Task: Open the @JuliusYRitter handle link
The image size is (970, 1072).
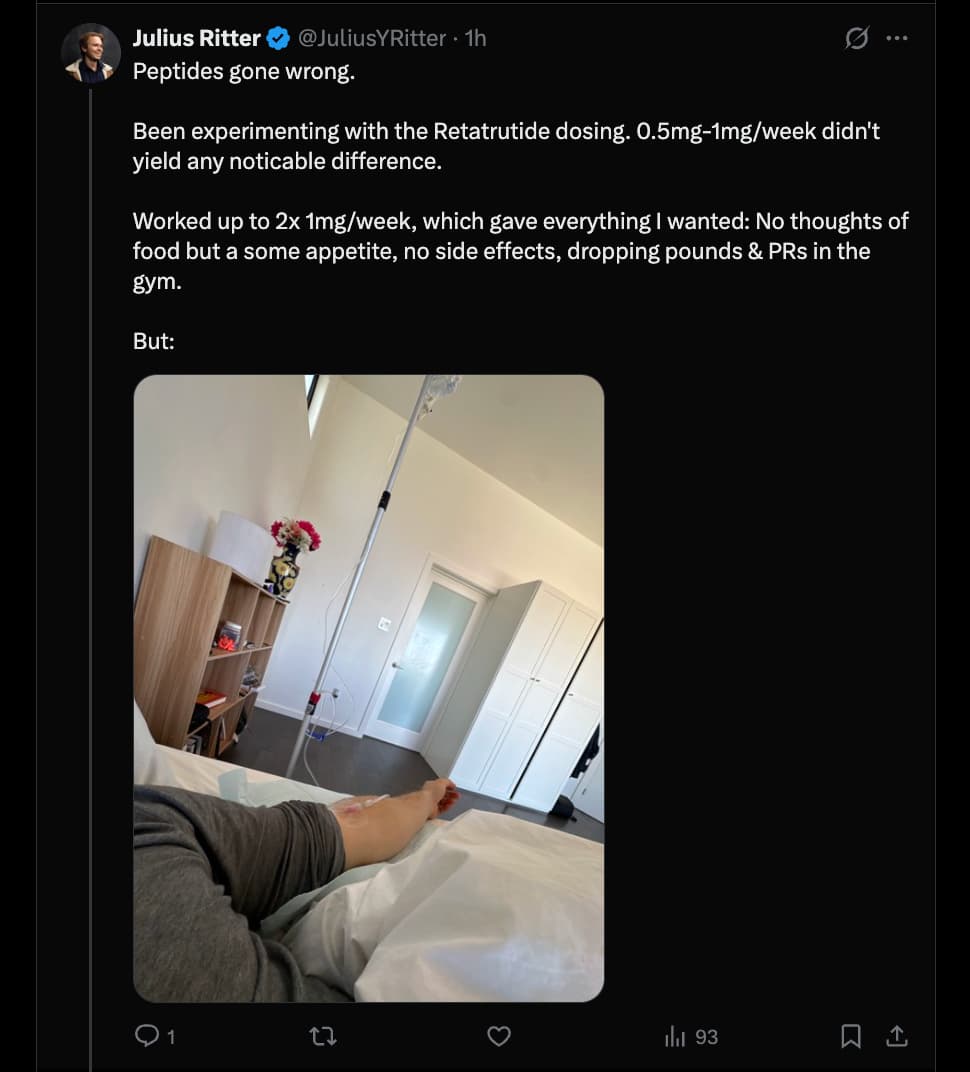Action: coord(372,38)
